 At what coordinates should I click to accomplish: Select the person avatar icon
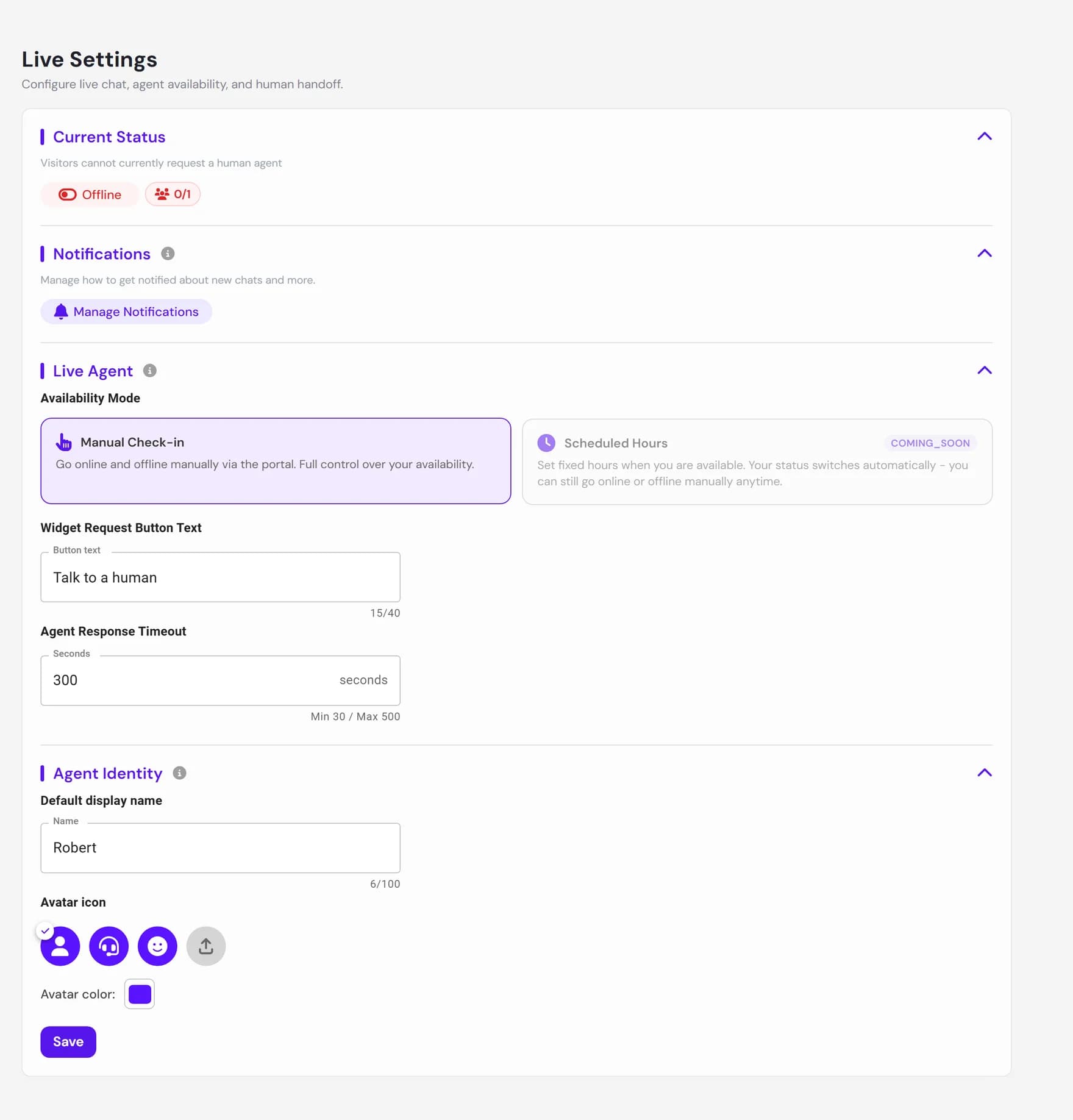point(60,946)
